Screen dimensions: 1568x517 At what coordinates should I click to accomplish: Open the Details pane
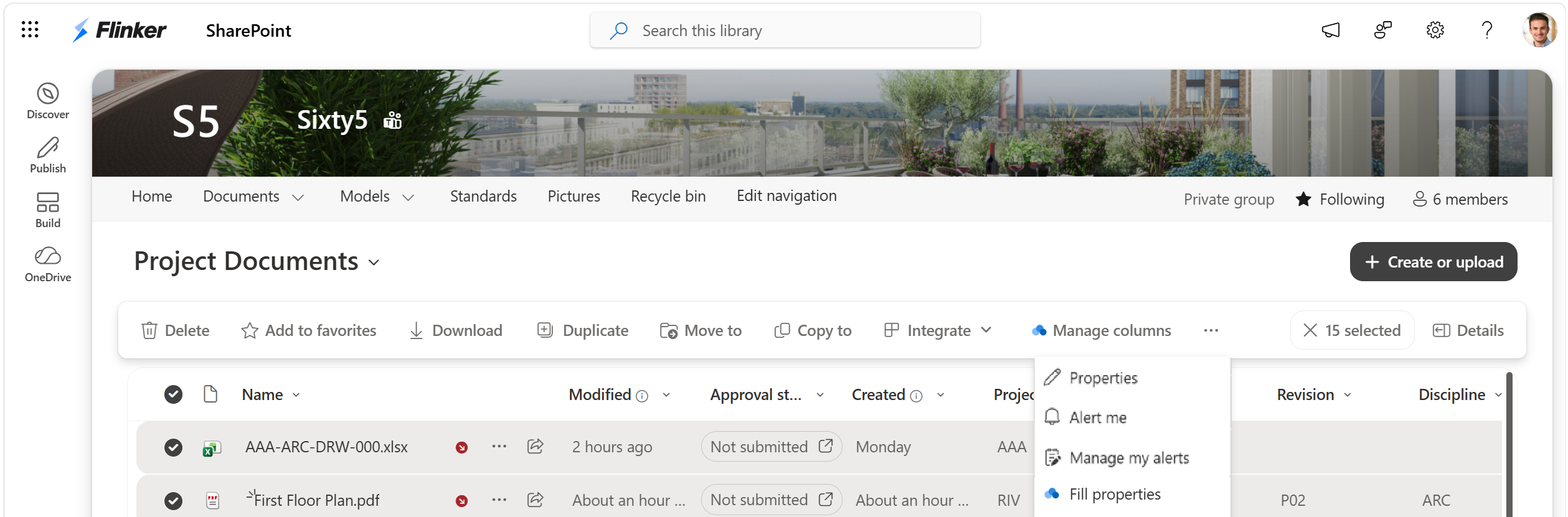point(1468,330)
